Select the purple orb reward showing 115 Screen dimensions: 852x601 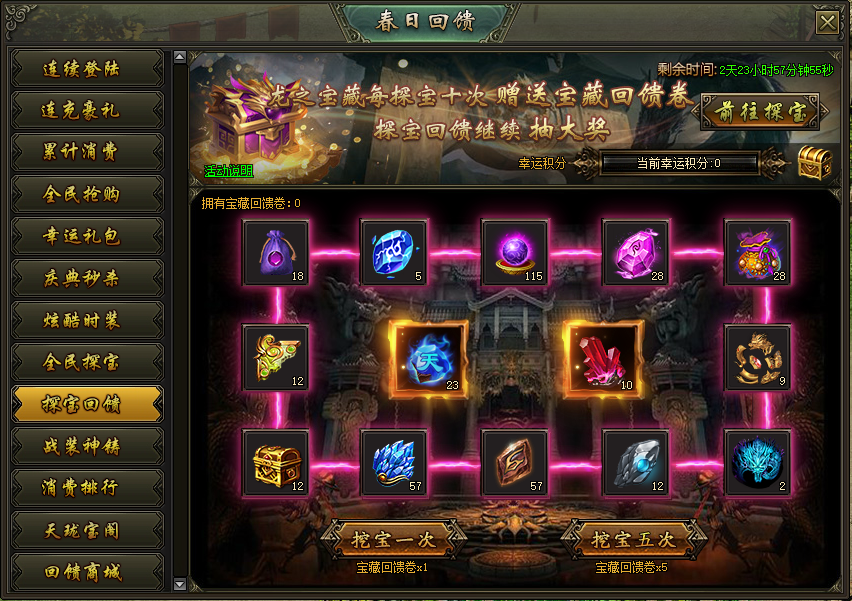point(515,253)
